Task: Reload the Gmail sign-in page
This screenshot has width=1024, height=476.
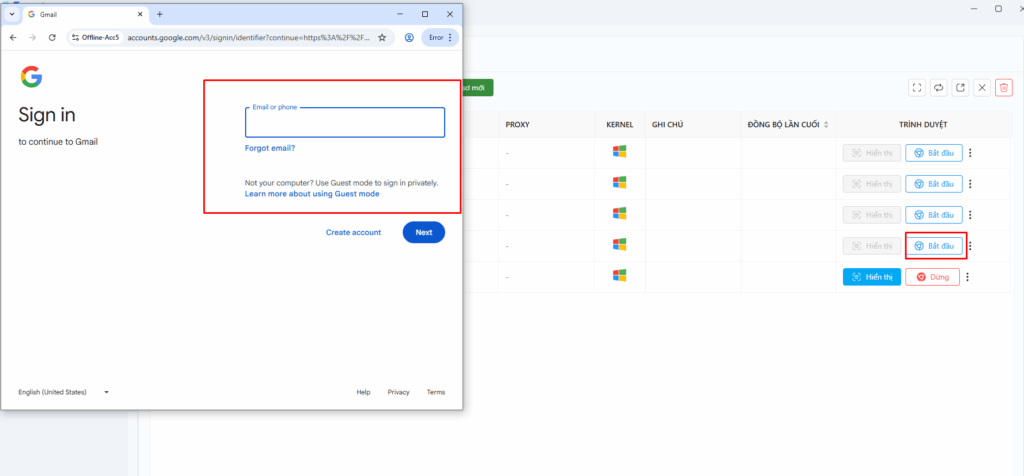Action: pyautogui.click(x=53, y=37)
